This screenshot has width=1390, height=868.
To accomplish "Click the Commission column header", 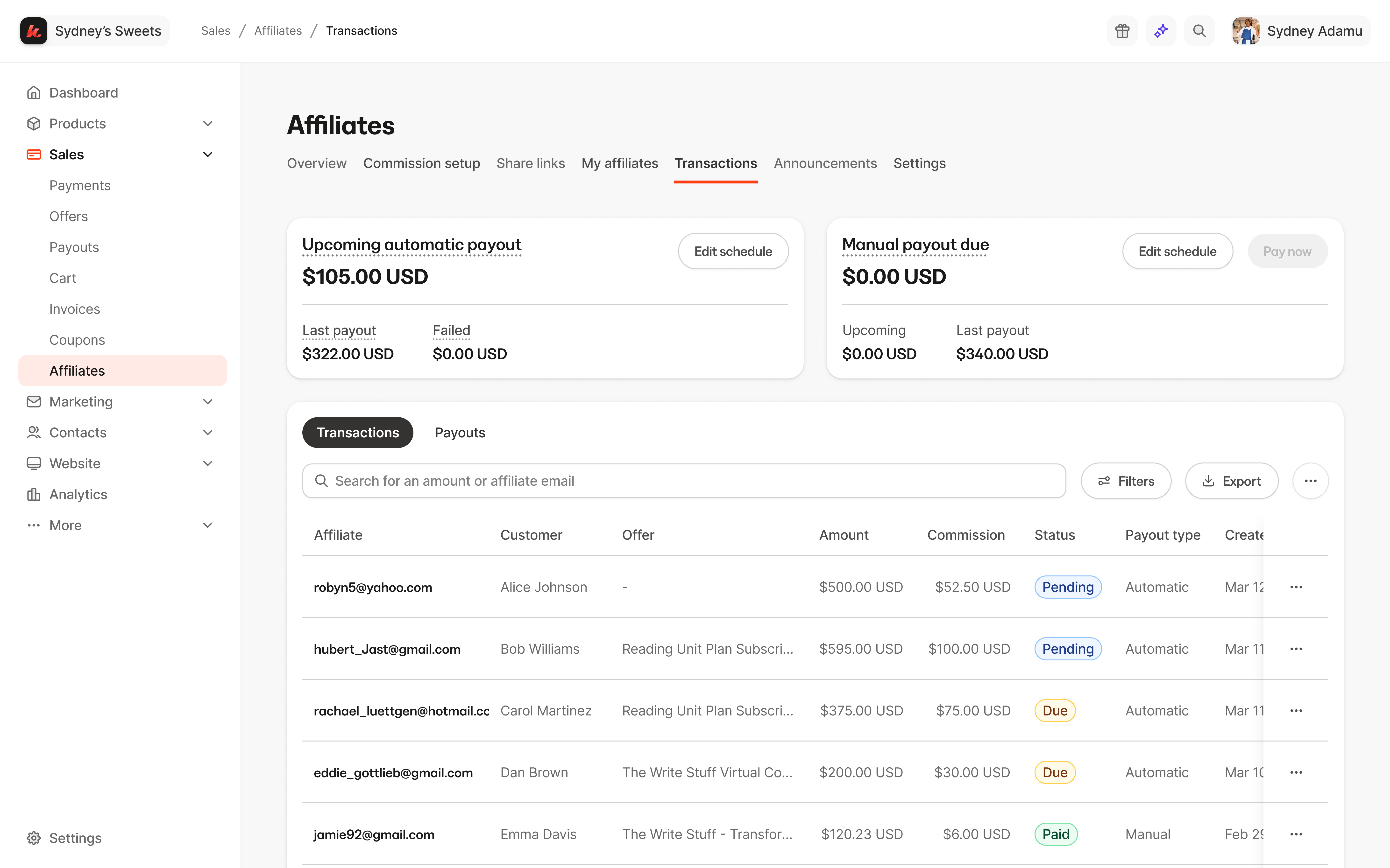I will coord(966,535).
